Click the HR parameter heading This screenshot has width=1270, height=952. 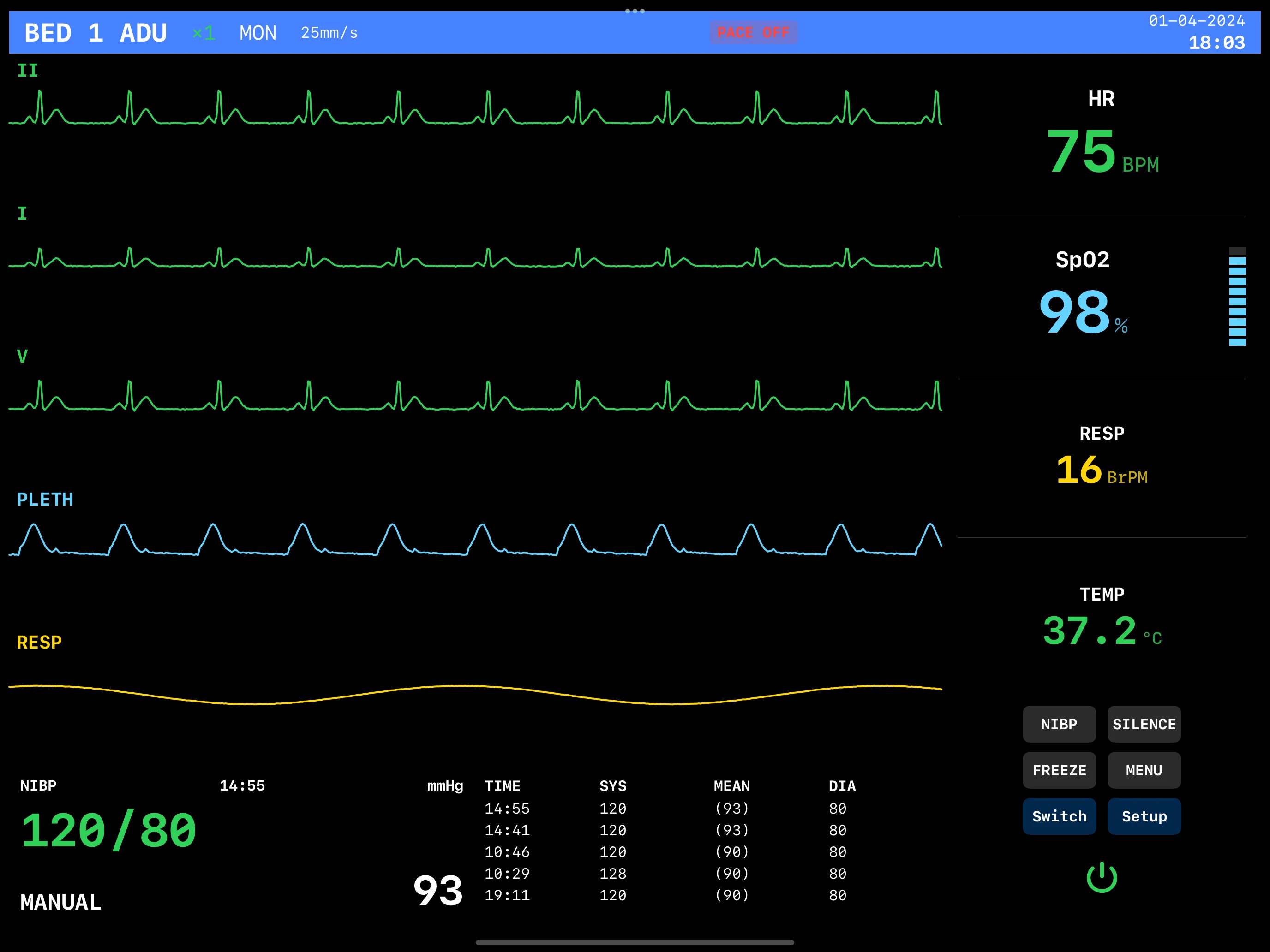pyautogui.click(x=1101, y=99)
